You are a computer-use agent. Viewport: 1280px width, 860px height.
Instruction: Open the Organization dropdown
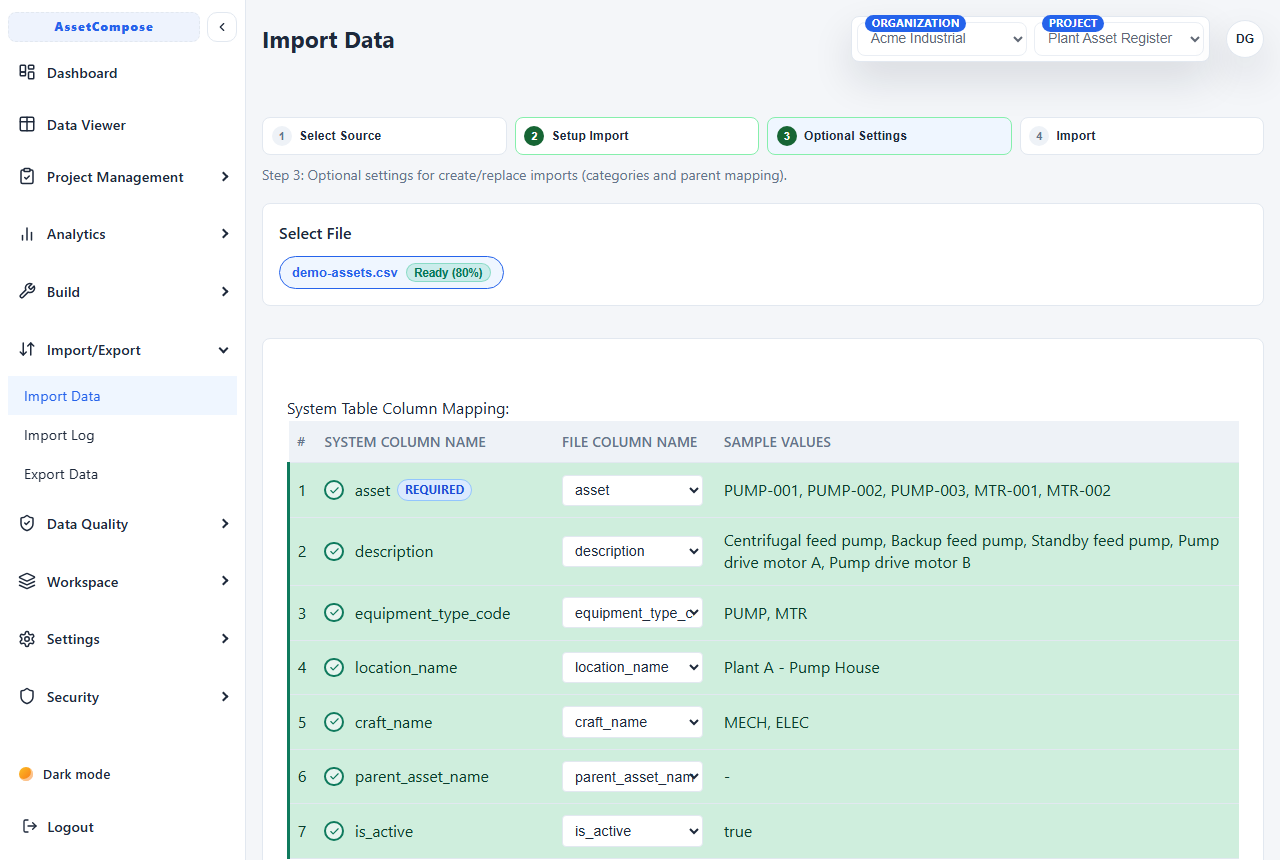click(x=942, y=39)
